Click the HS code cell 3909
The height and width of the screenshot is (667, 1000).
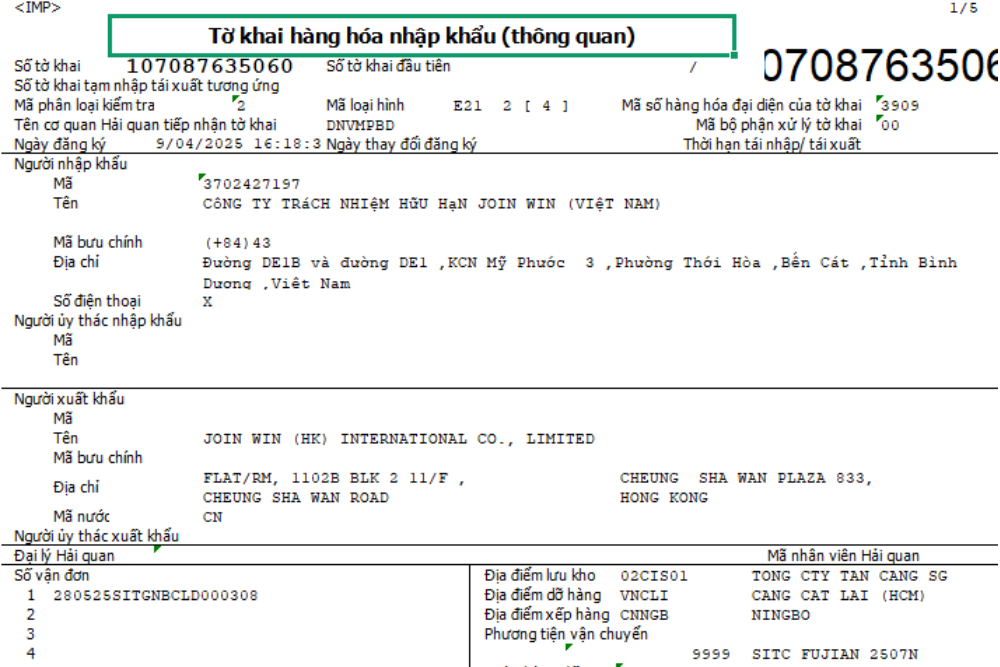(x=900, y=105)
